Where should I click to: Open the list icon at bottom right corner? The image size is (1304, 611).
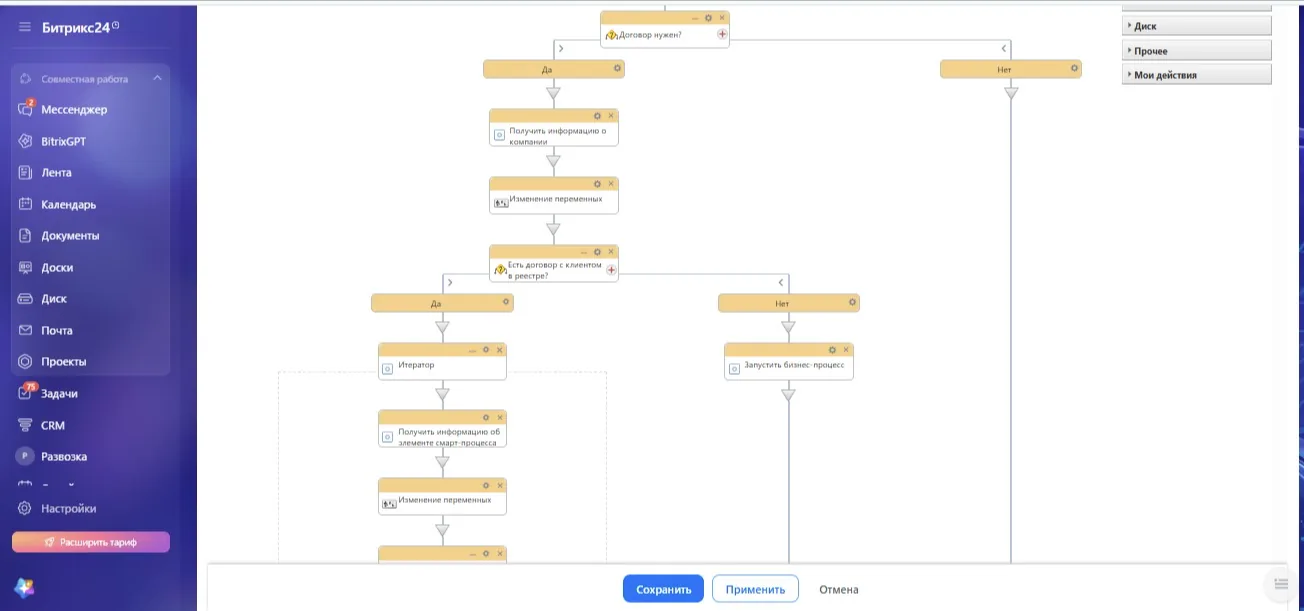click(x=1281, y=584)
